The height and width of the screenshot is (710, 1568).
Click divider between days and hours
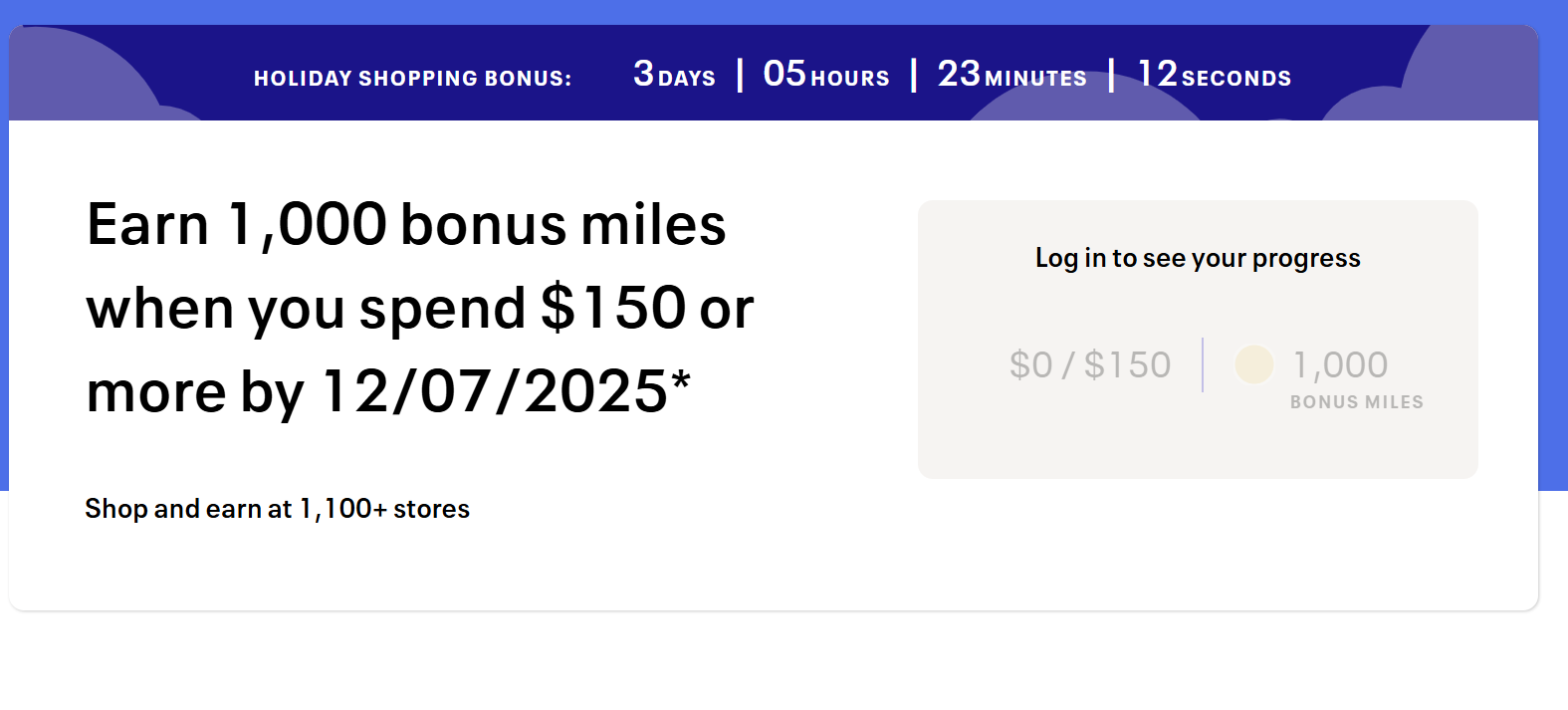click(740, 75)
